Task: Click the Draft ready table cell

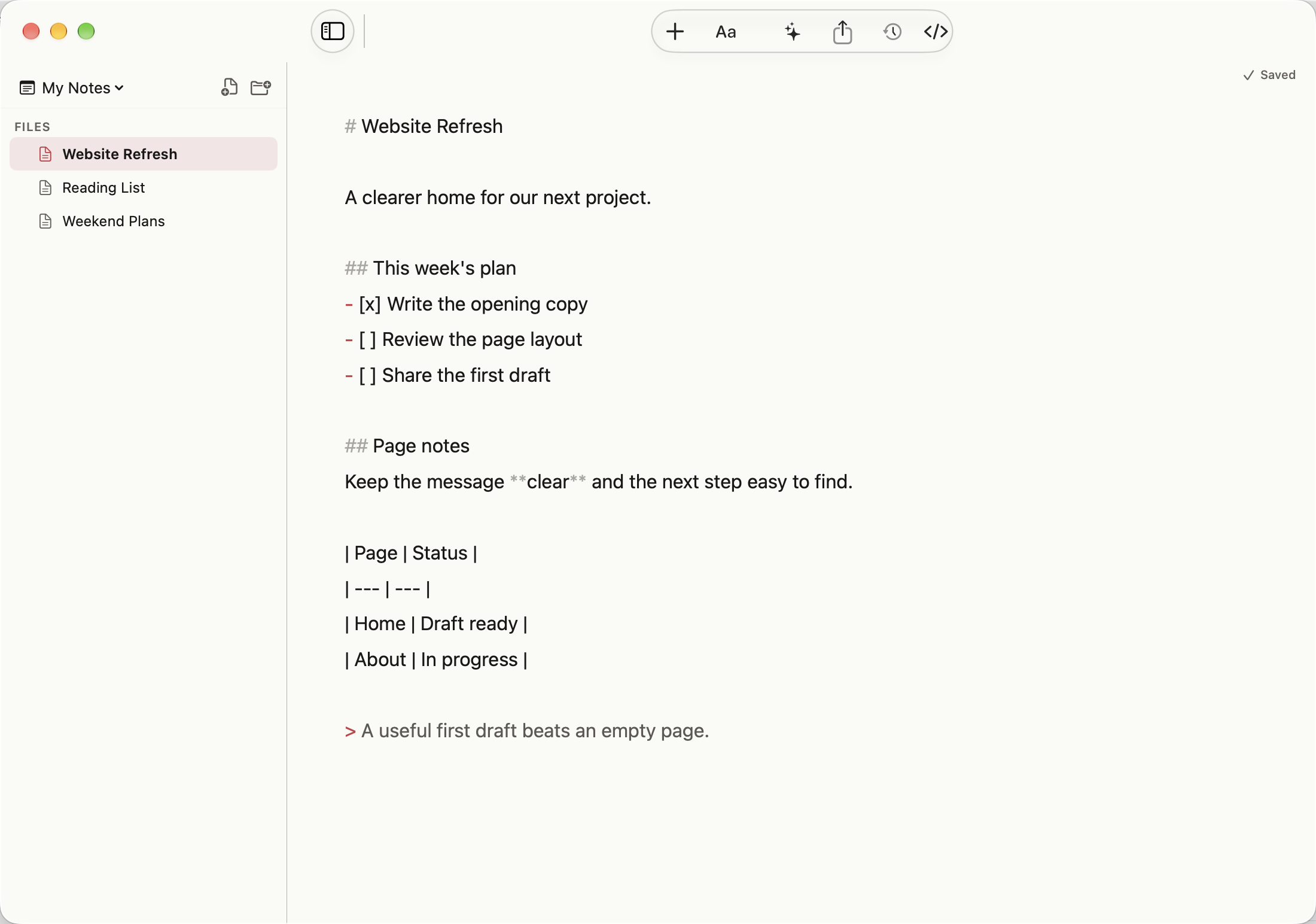Action: point(469,624)
